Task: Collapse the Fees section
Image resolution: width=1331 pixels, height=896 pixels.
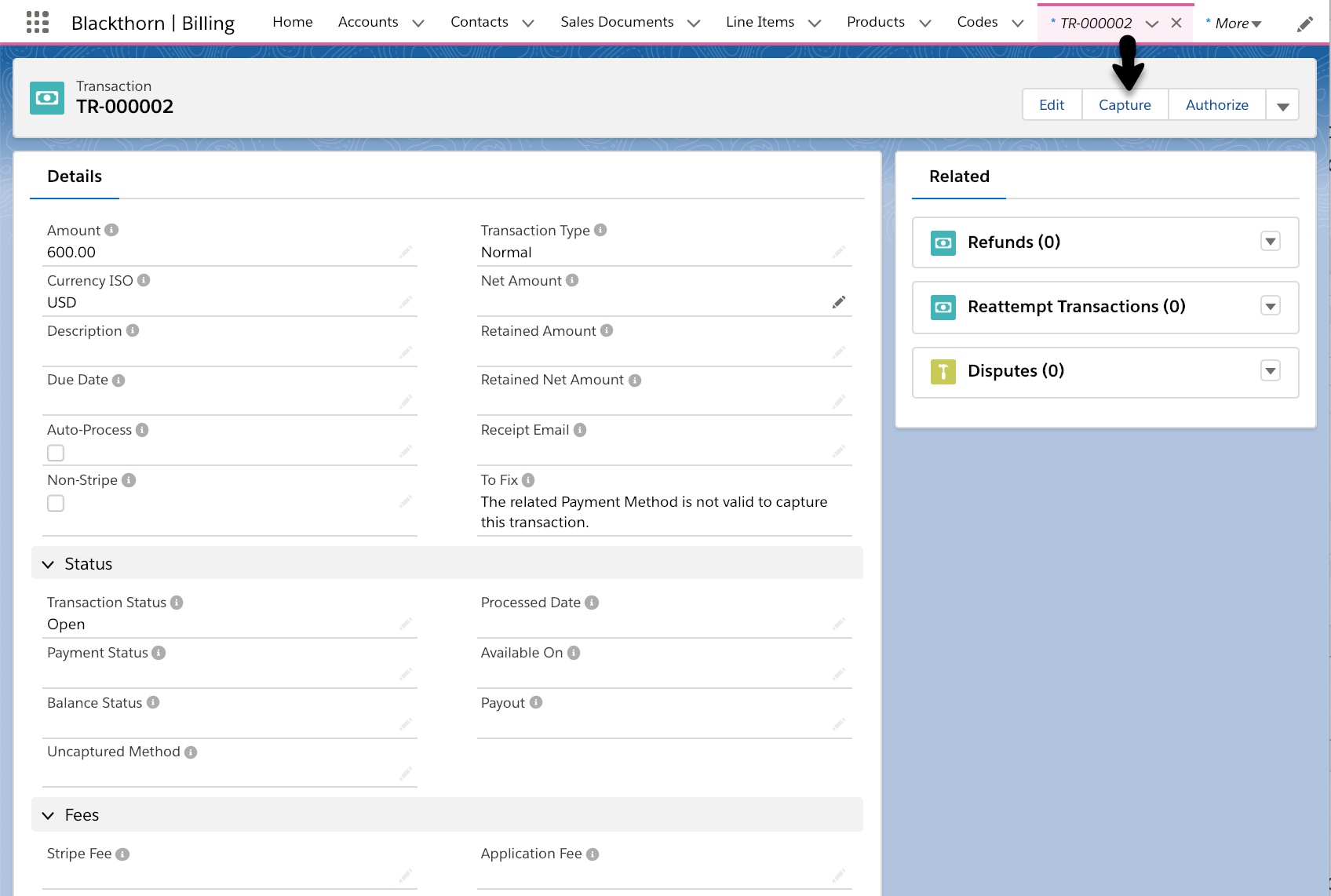Action: (48, 815)
